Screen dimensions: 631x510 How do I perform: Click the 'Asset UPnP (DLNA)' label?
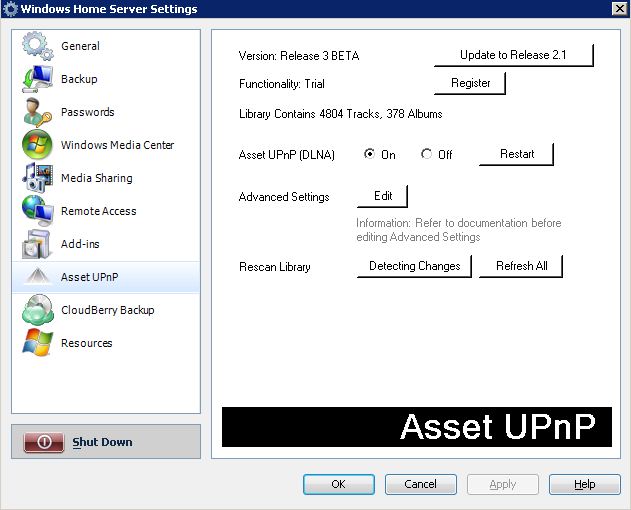(287, 155)
